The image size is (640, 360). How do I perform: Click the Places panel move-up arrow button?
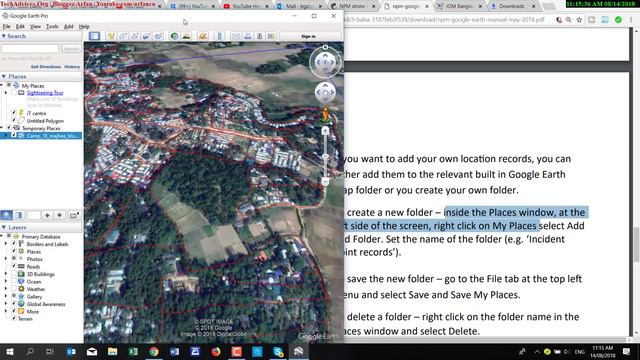47,215
